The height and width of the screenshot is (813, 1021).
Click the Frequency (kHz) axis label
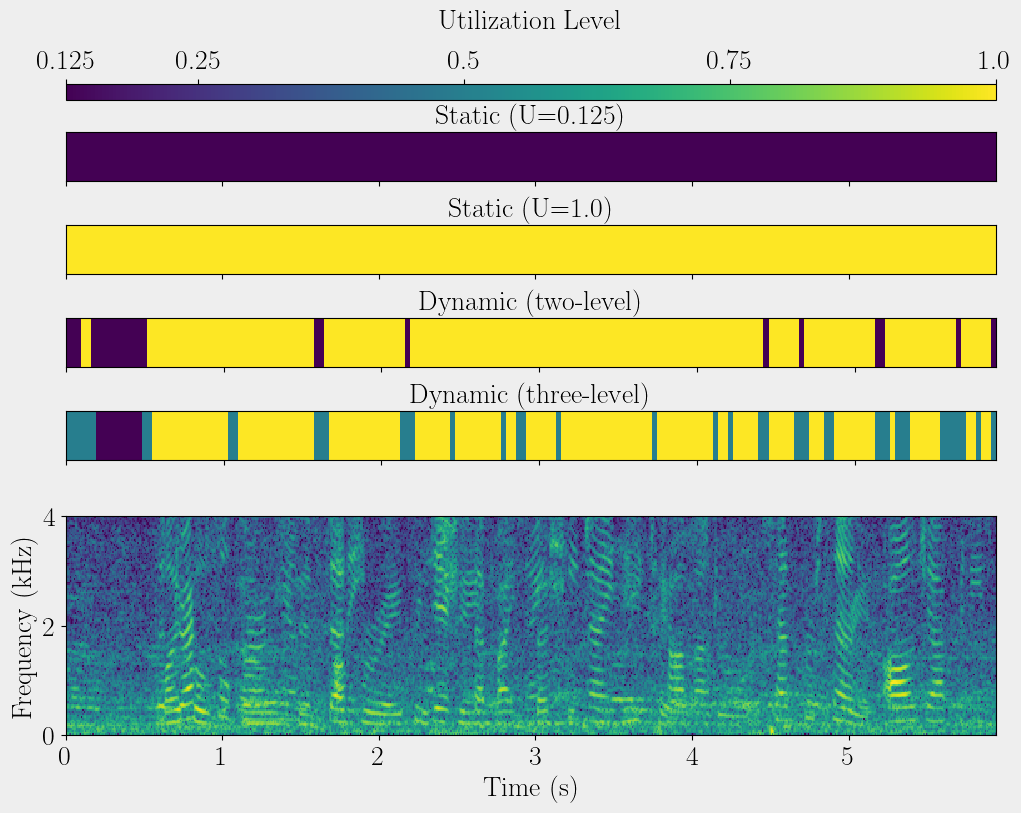(x=23, y=626)
